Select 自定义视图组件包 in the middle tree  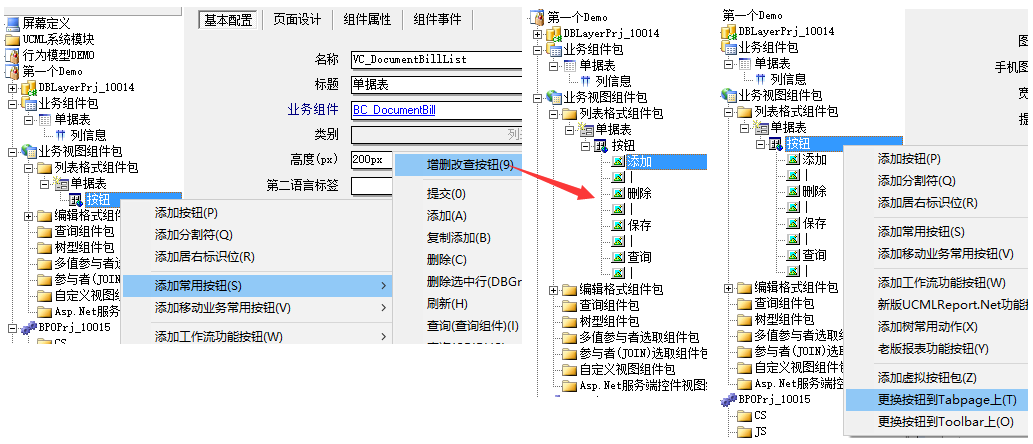[627, 370]
